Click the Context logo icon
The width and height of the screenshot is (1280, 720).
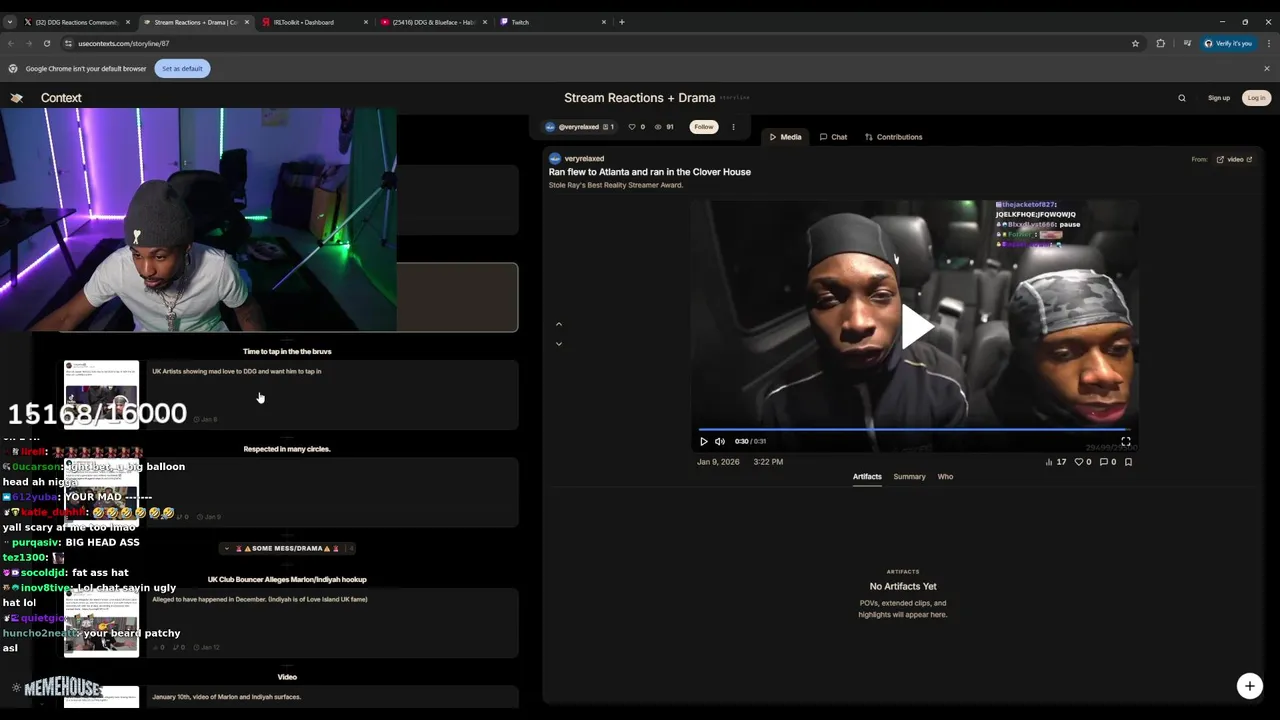[16, 98]
